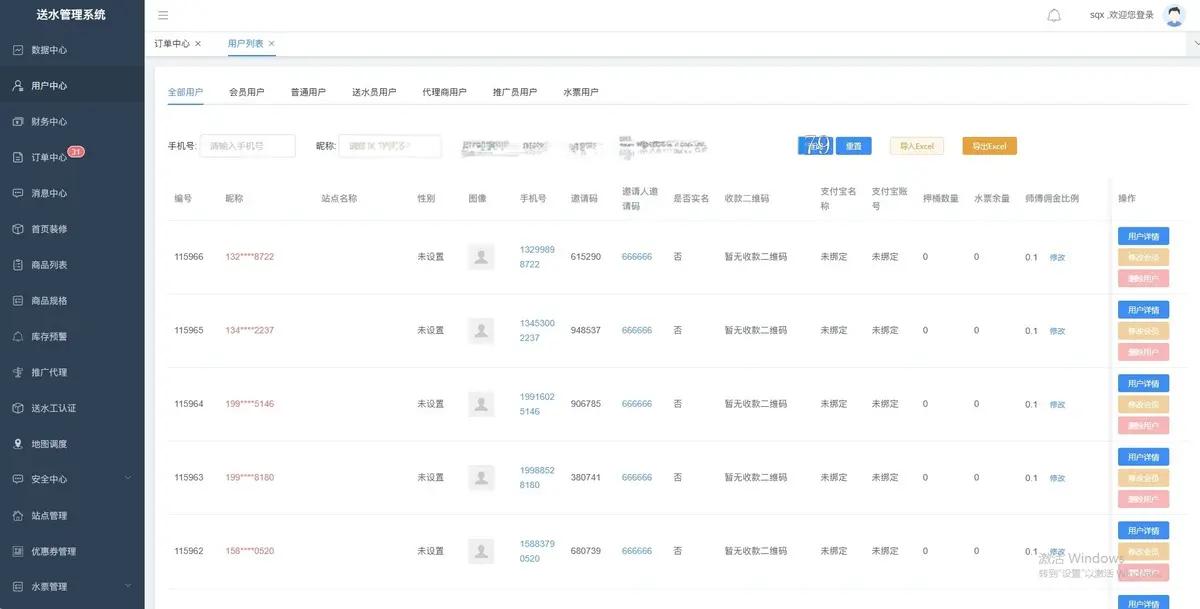The width and height of the screenshot is (1200, 609).
Task: Open 送水工认证 in the sidebar
Action: (72, 408)
